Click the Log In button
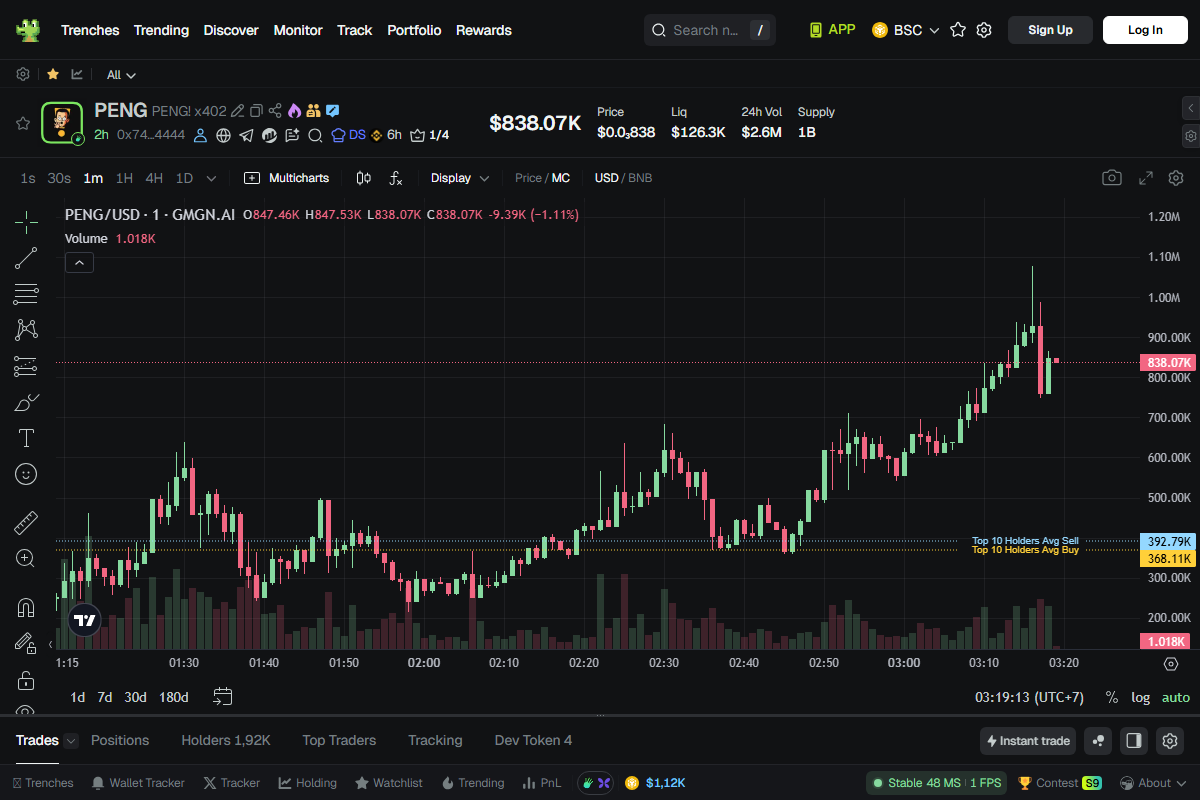 (x=1145, y=30)
